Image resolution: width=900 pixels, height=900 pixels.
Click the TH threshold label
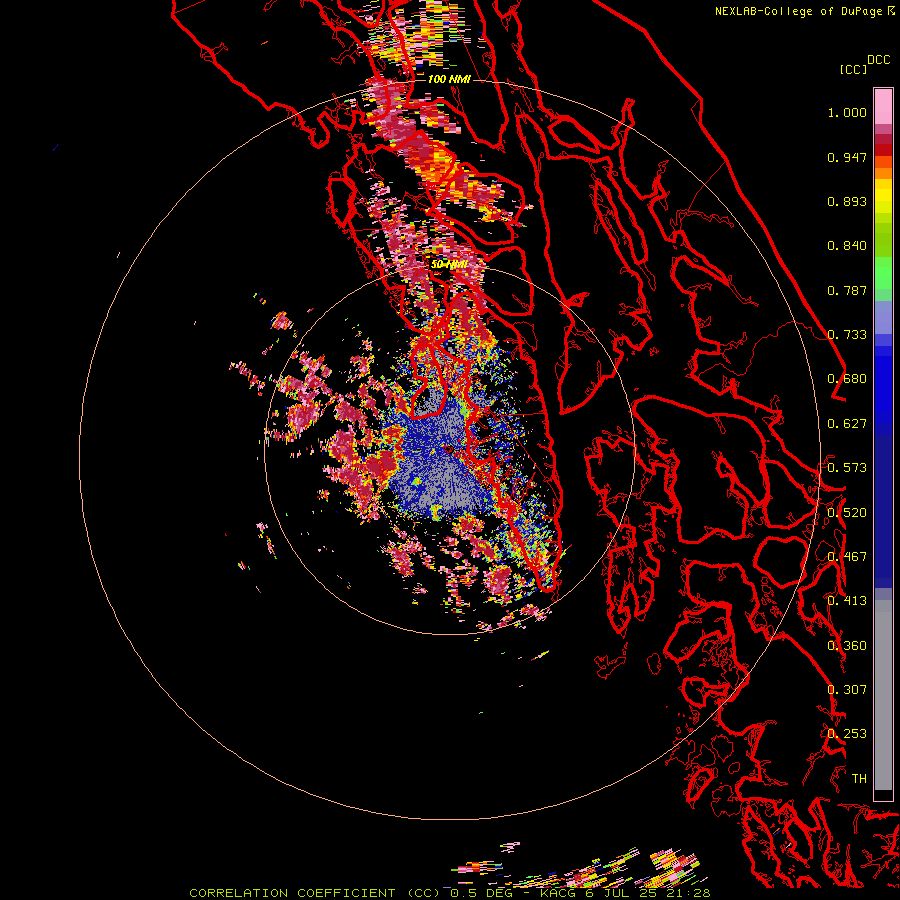[859, 779]
